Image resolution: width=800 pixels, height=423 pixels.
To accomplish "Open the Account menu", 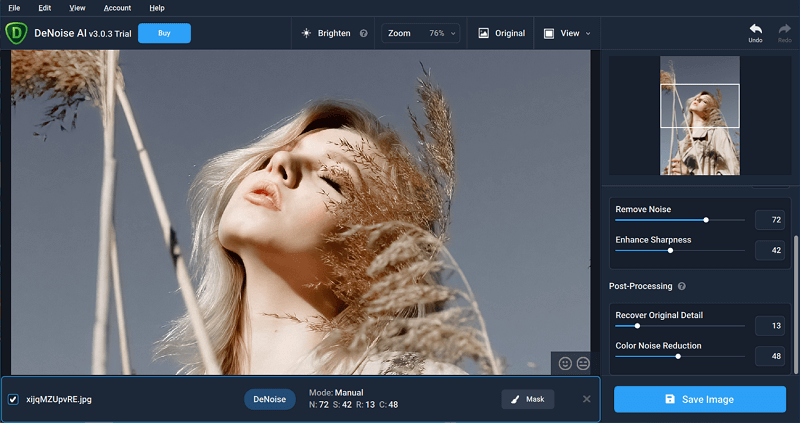I will point(117,8).
